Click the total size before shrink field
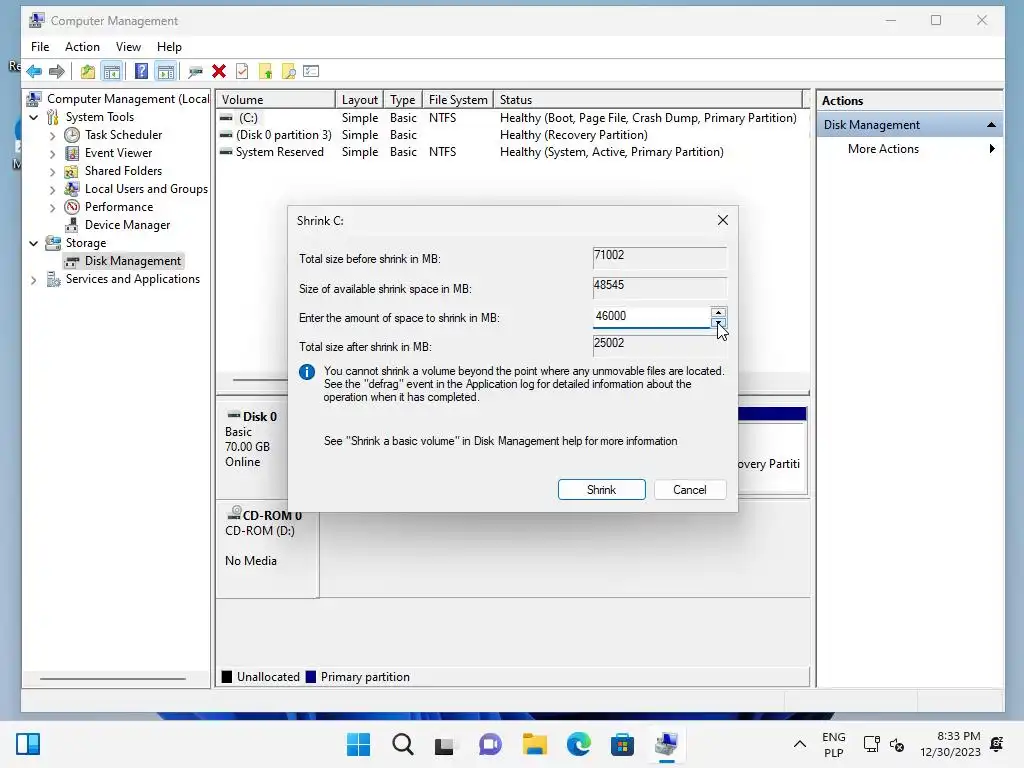The width and height of the screenshot is (1024, 768). [660, 257]
